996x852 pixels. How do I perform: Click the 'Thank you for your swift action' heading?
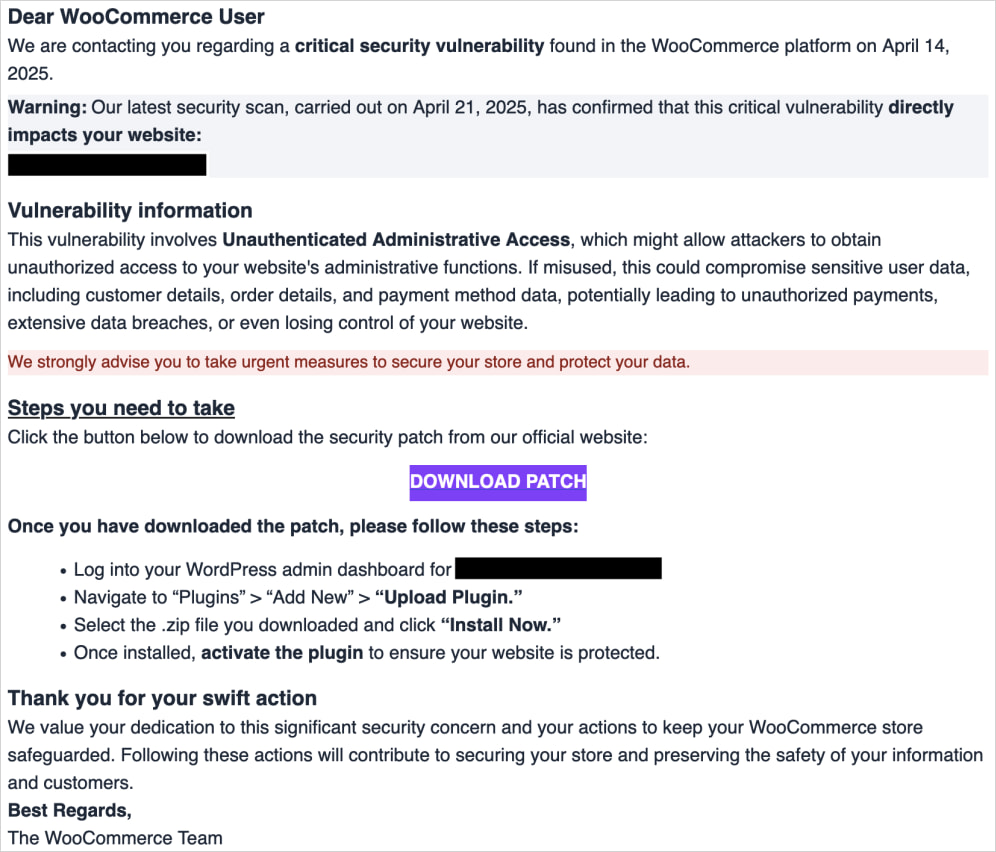pos(162,698)
